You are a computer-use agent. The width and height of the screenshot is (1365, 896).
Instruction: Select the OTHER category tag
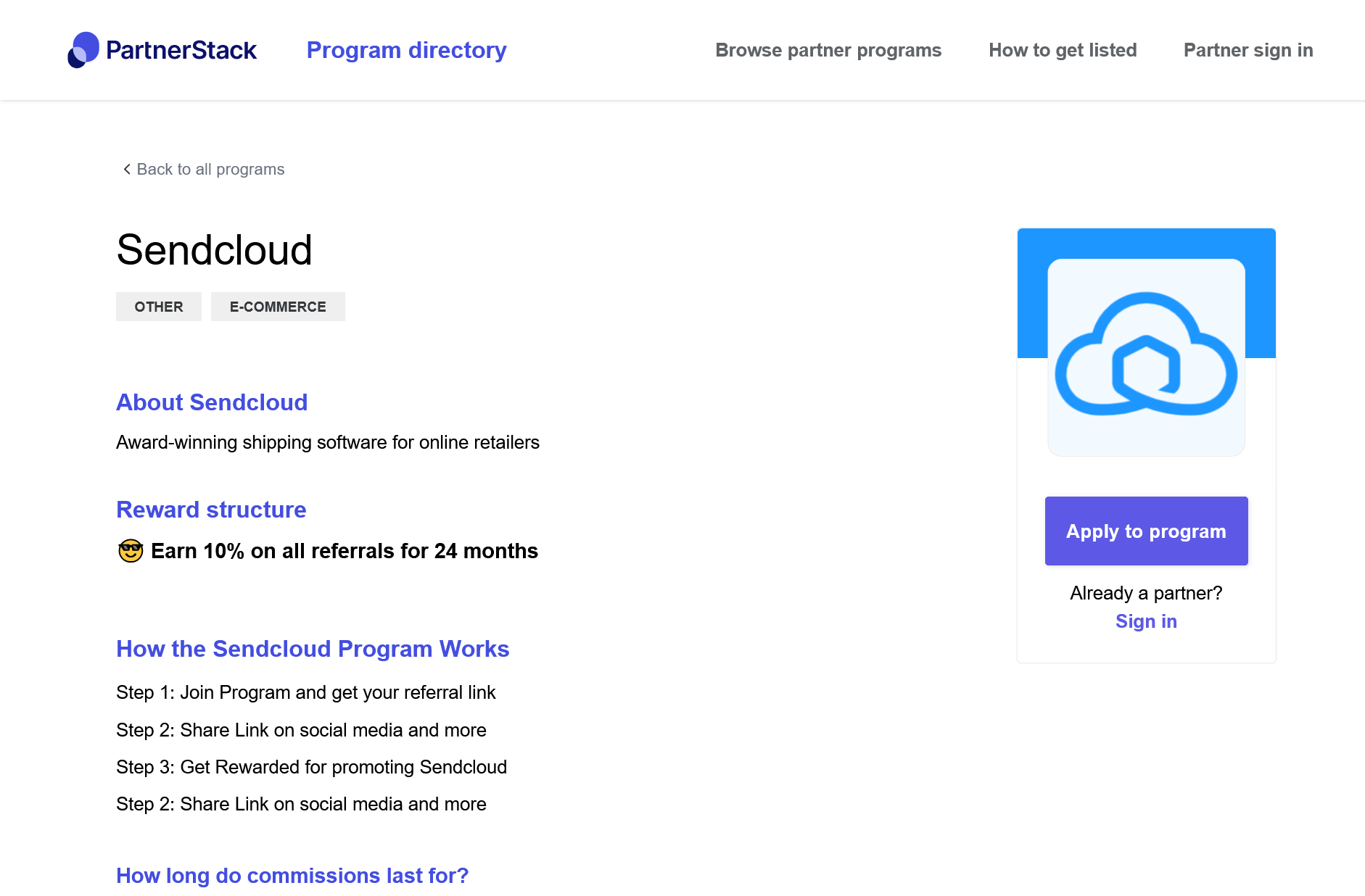pyautogui.click(x=159, y=307)
